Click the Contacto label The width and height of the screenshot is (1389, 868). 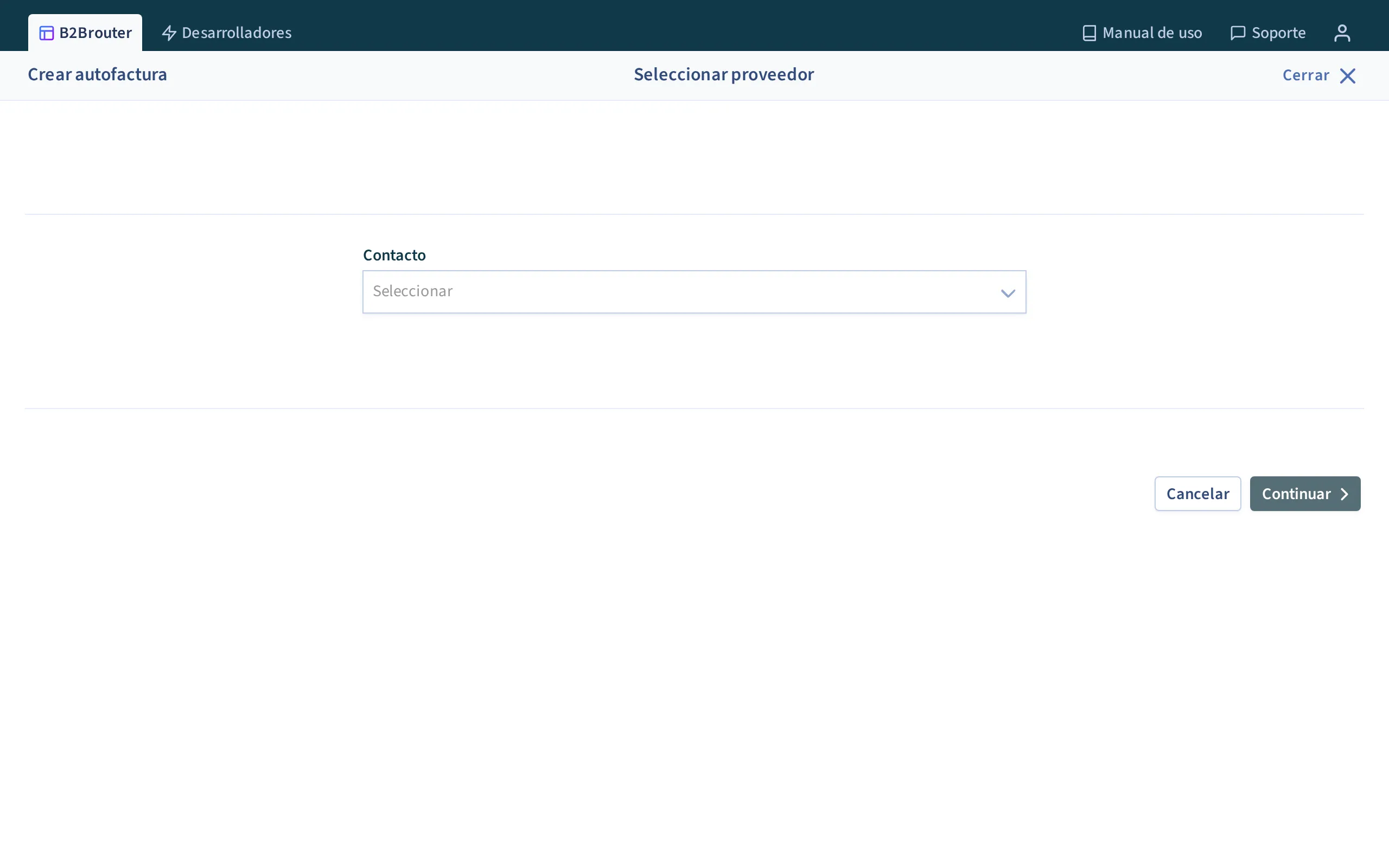click(394, 255)
